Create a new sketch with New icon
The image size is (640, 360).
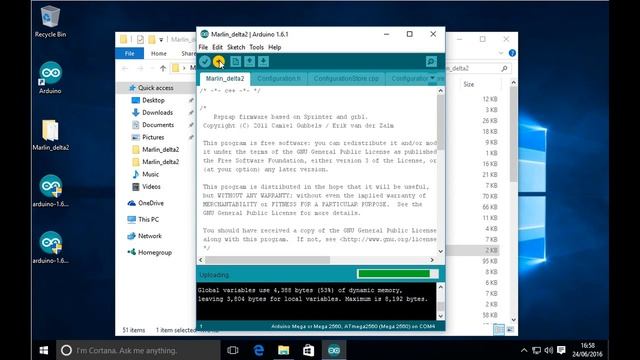coord(236,62)
